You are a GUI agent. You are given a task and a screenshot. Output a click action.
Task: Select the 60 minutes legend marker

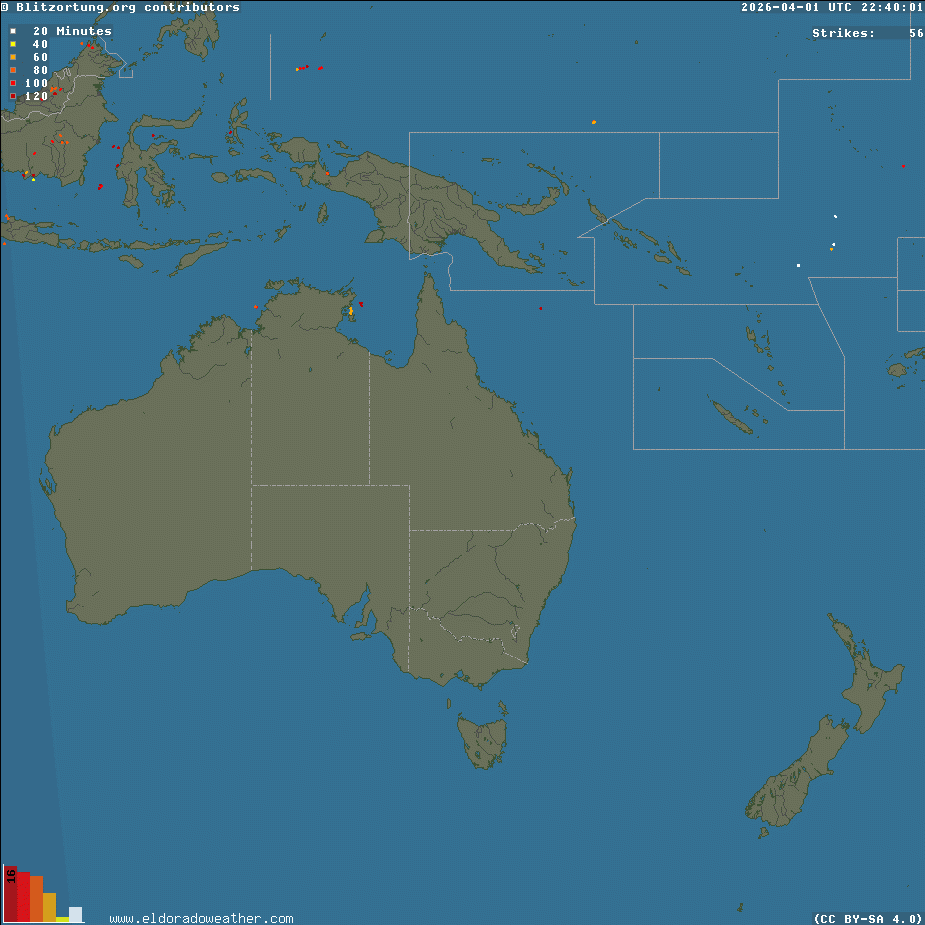coord(13,57)
